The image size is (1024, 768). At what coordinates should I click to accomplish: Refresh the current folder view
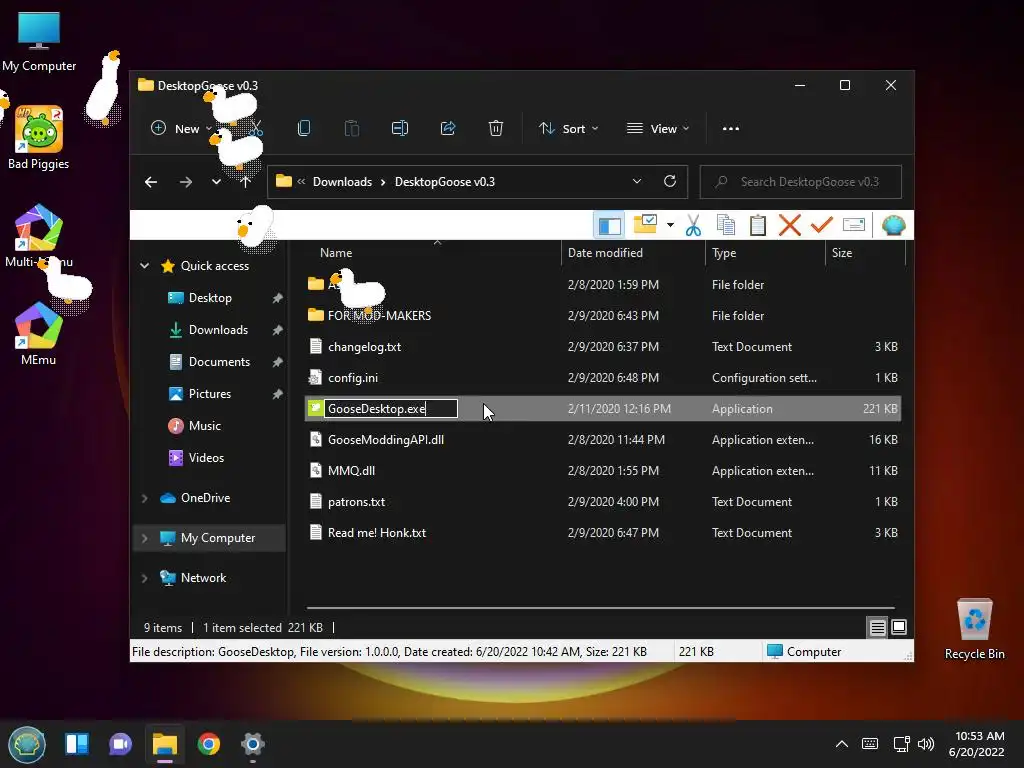(x=670, y=182)
